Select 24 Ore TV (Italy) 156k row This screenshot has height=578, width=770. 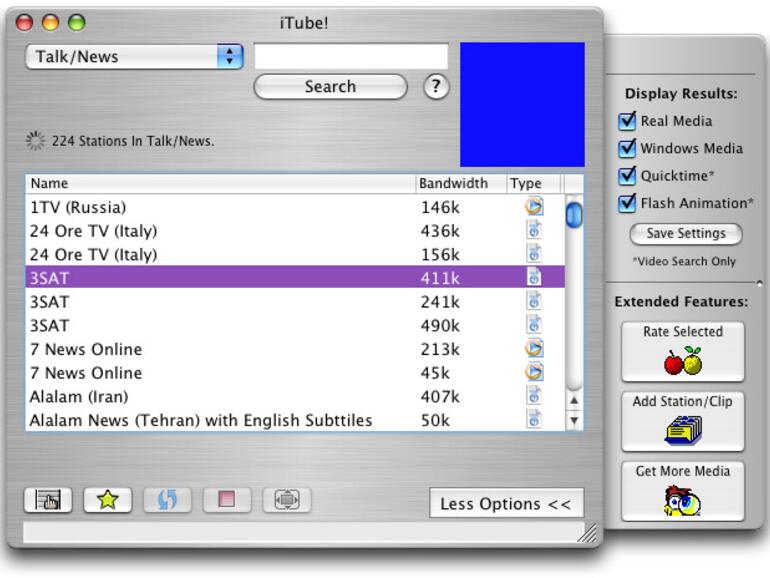295,254
